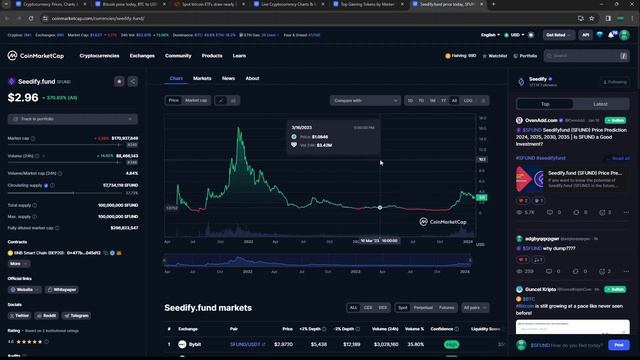Open the Compare with dropdown
Screen dimensions: 640x360
coord(365,100)
